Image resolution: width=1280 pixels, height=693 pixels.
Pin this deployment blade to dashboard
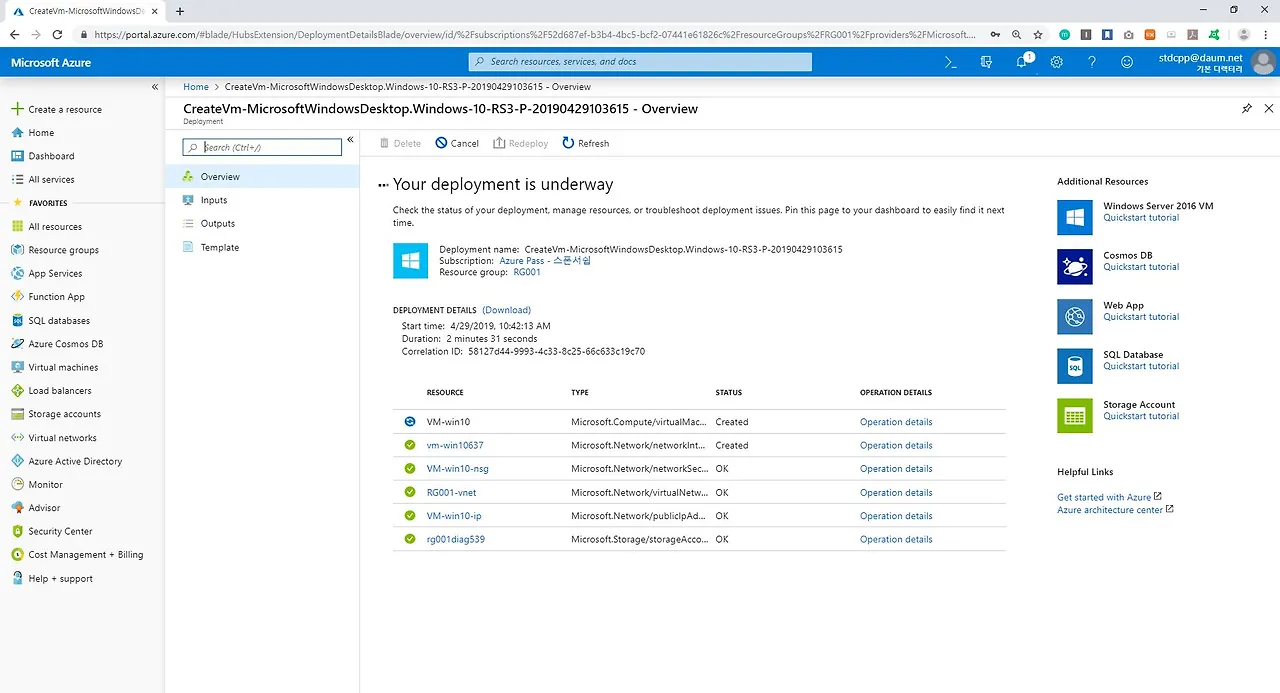tap(1246, 108)
